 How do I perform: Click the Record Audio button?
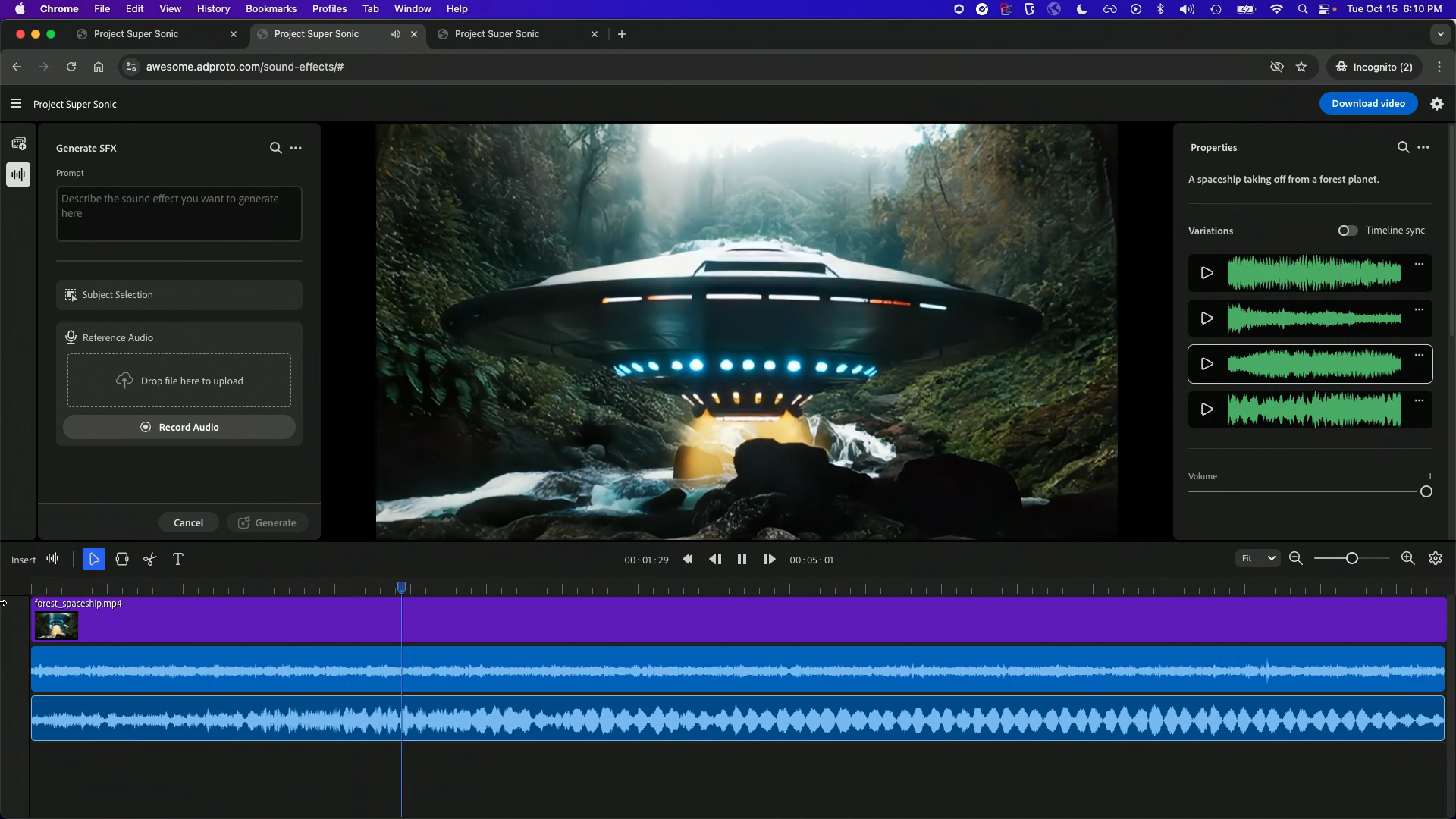[179, 427]
